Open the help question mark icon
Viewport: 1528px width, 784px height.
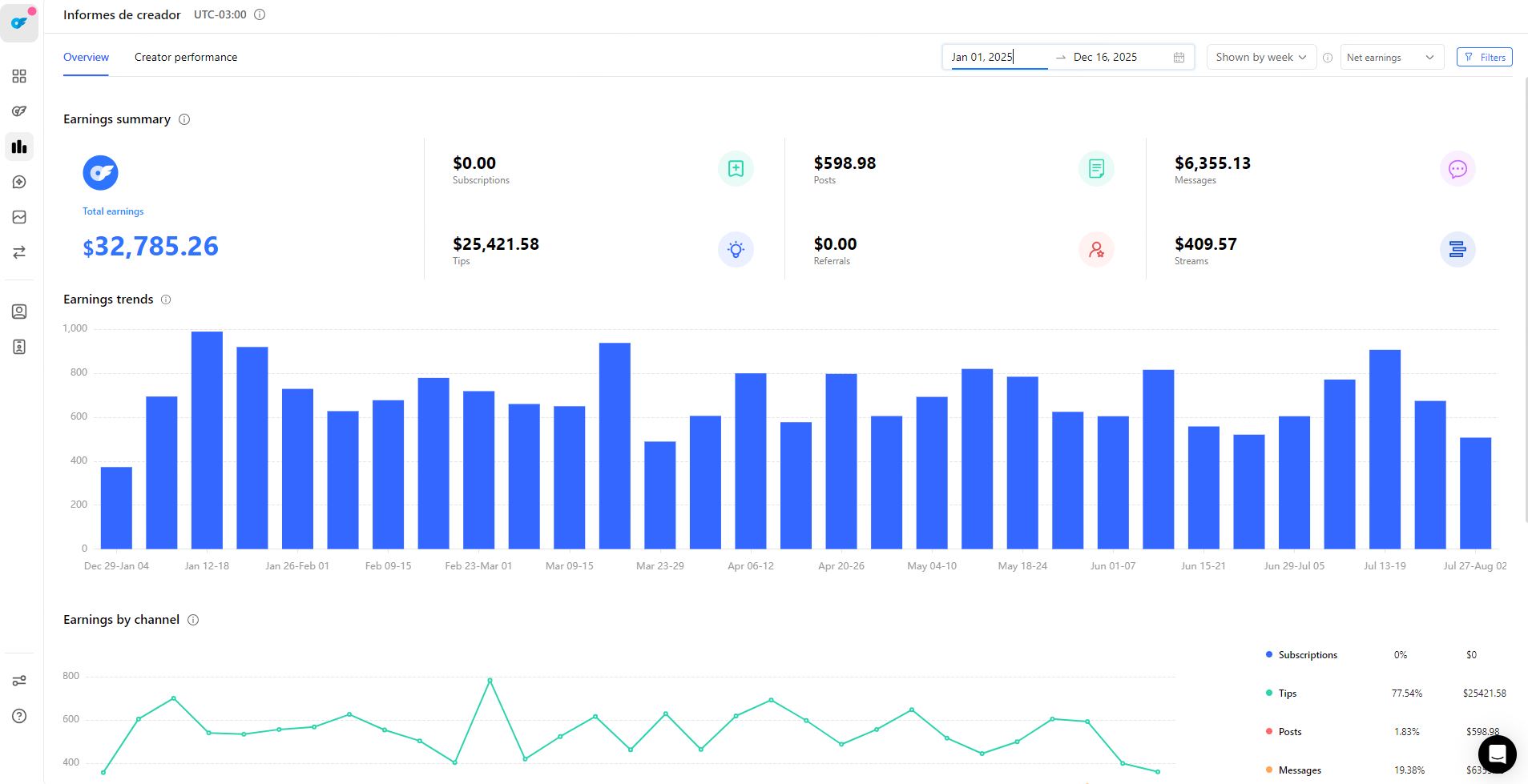coord(19,716)
